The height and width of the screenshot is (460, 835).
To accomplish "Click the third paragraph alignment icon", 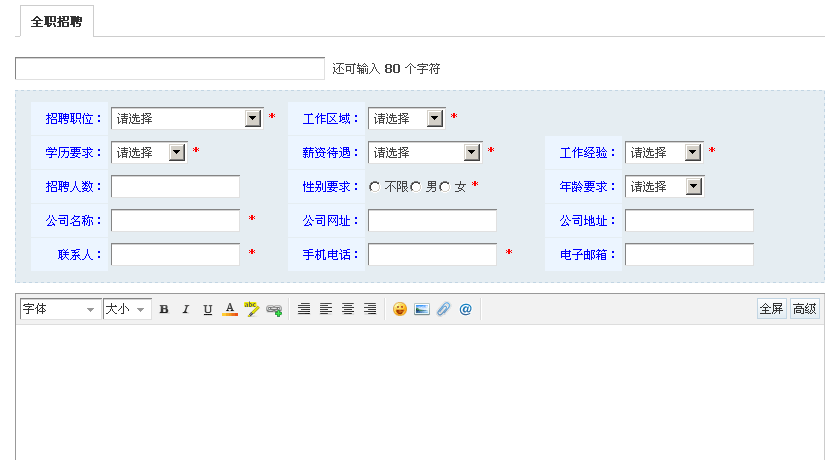I will tap(348, 309).
